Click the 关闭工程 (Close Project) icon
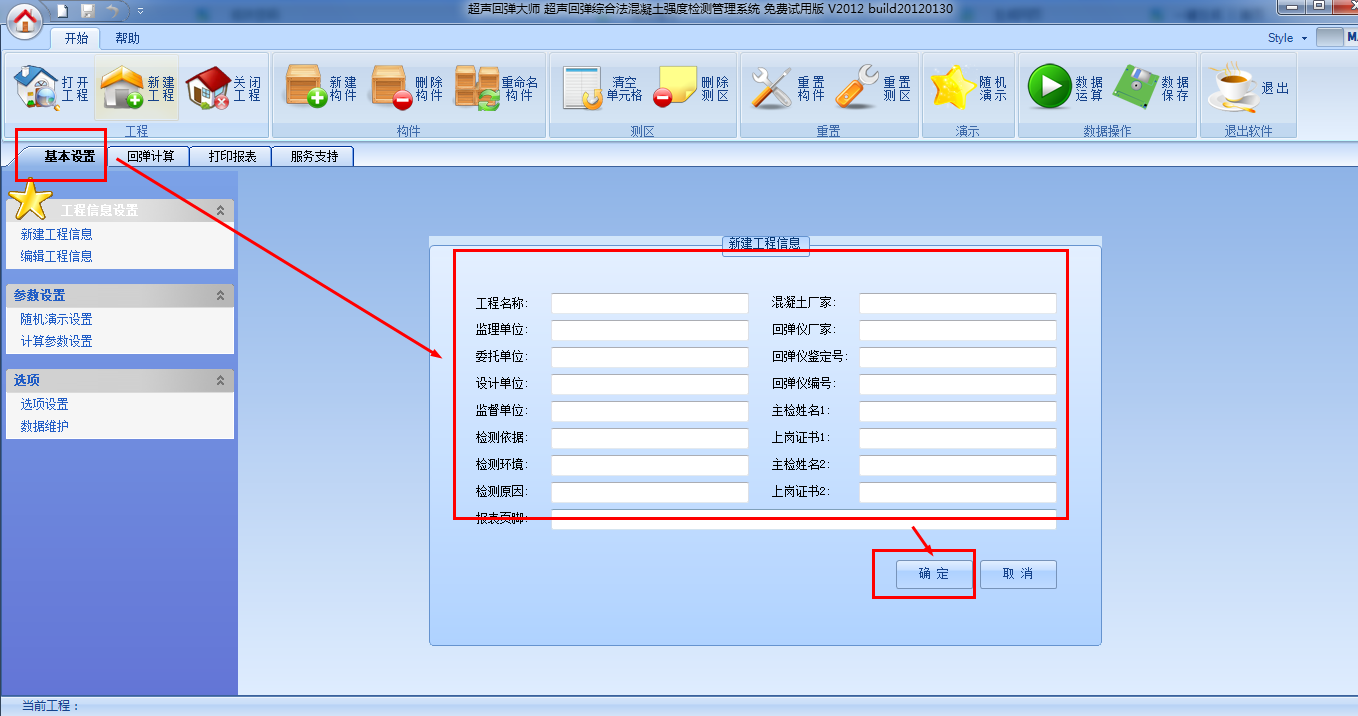The image size is (1358, 716). coord(208,88)
